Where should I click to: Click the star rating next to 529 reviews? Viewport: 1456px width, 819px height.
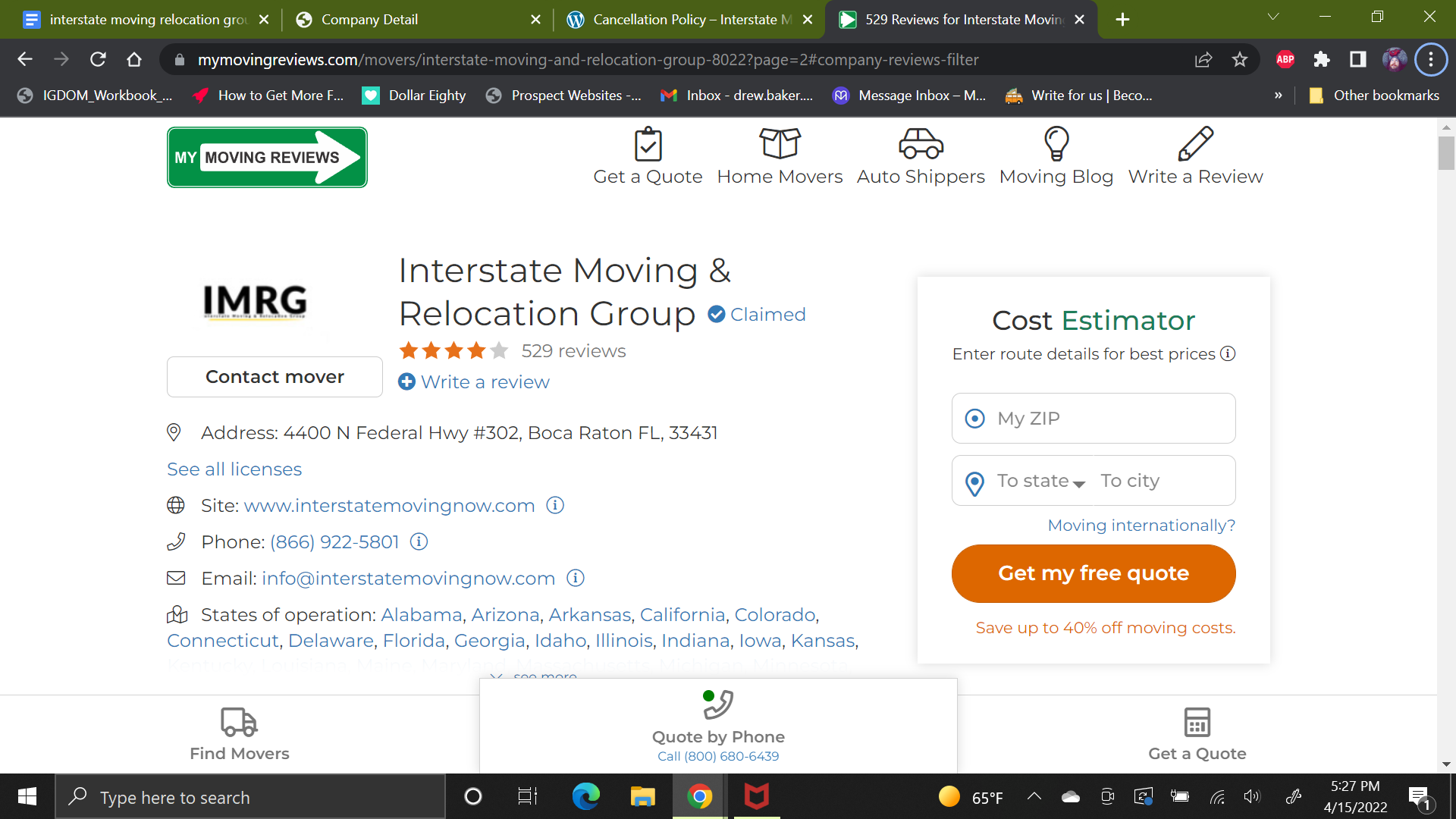[453, 350]
